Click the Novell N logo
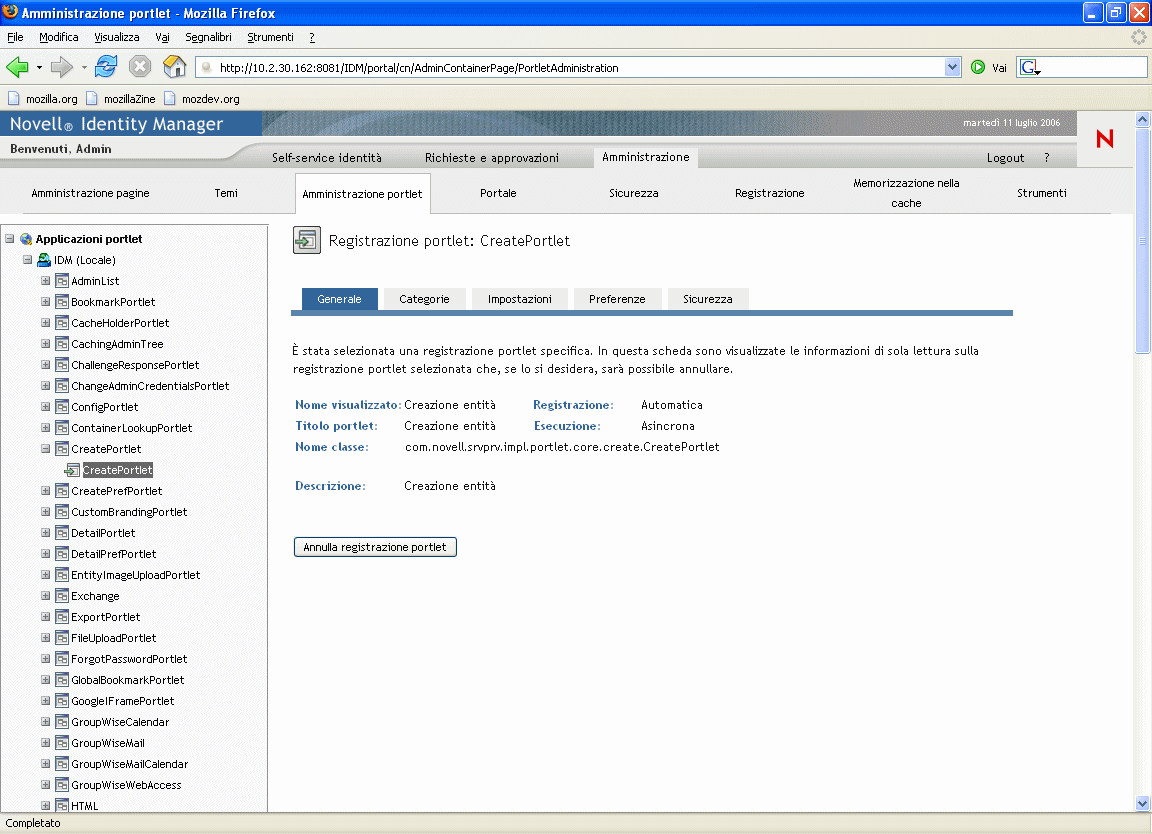Image resolution: width=1152 pixels, height=834 pixels. [1104, 139]
